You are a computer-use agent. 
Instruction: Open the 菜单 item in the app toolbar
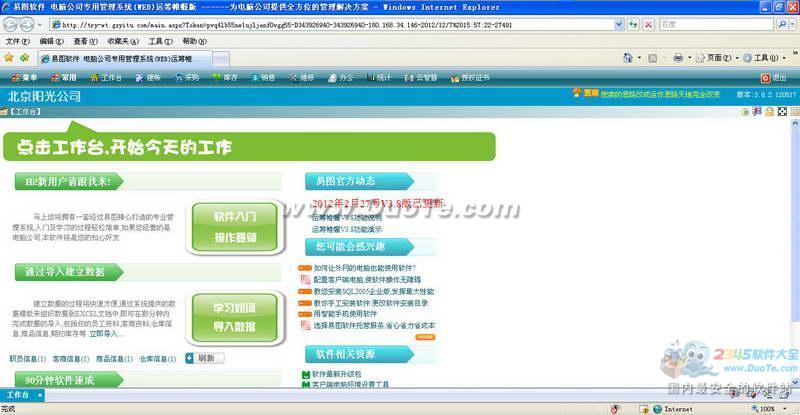click(x=24, y=78)
